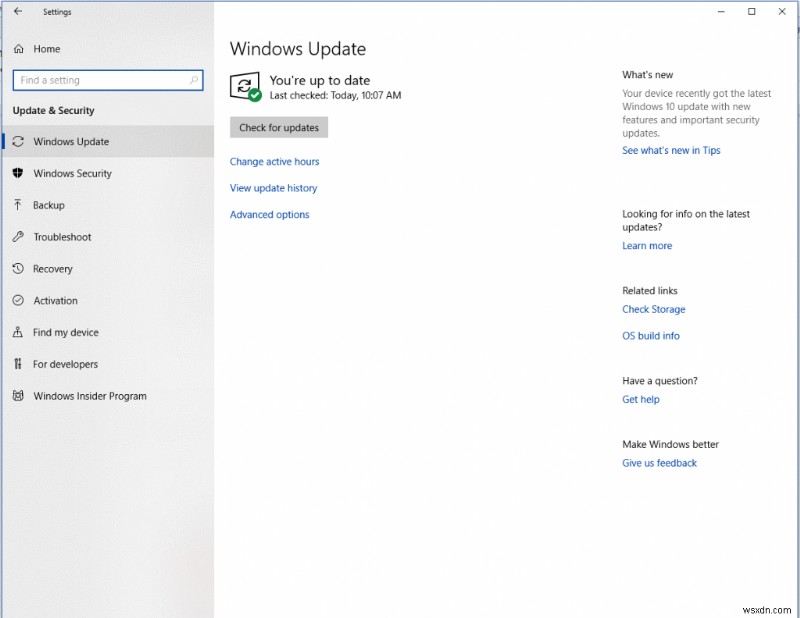The image size is (800, 618).
Task: View update history
Action: [x=273, y=188]
